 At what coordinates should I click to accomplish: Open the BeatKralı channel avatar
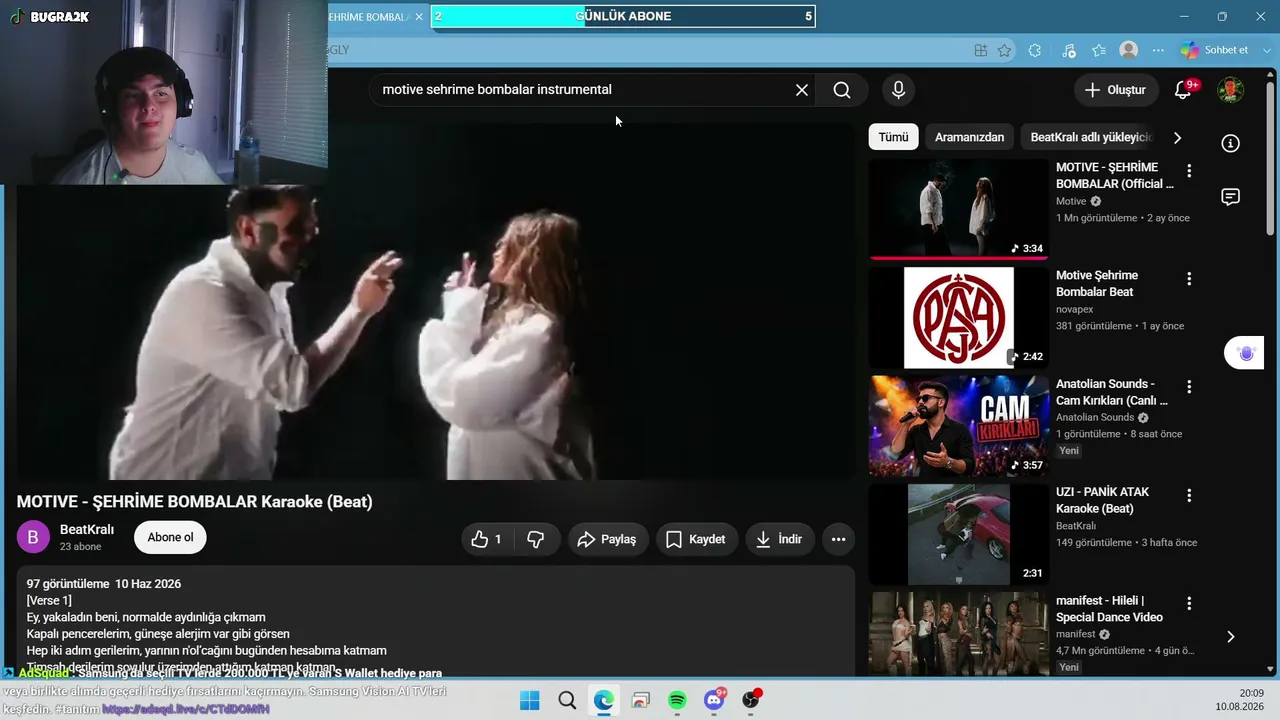33,537
